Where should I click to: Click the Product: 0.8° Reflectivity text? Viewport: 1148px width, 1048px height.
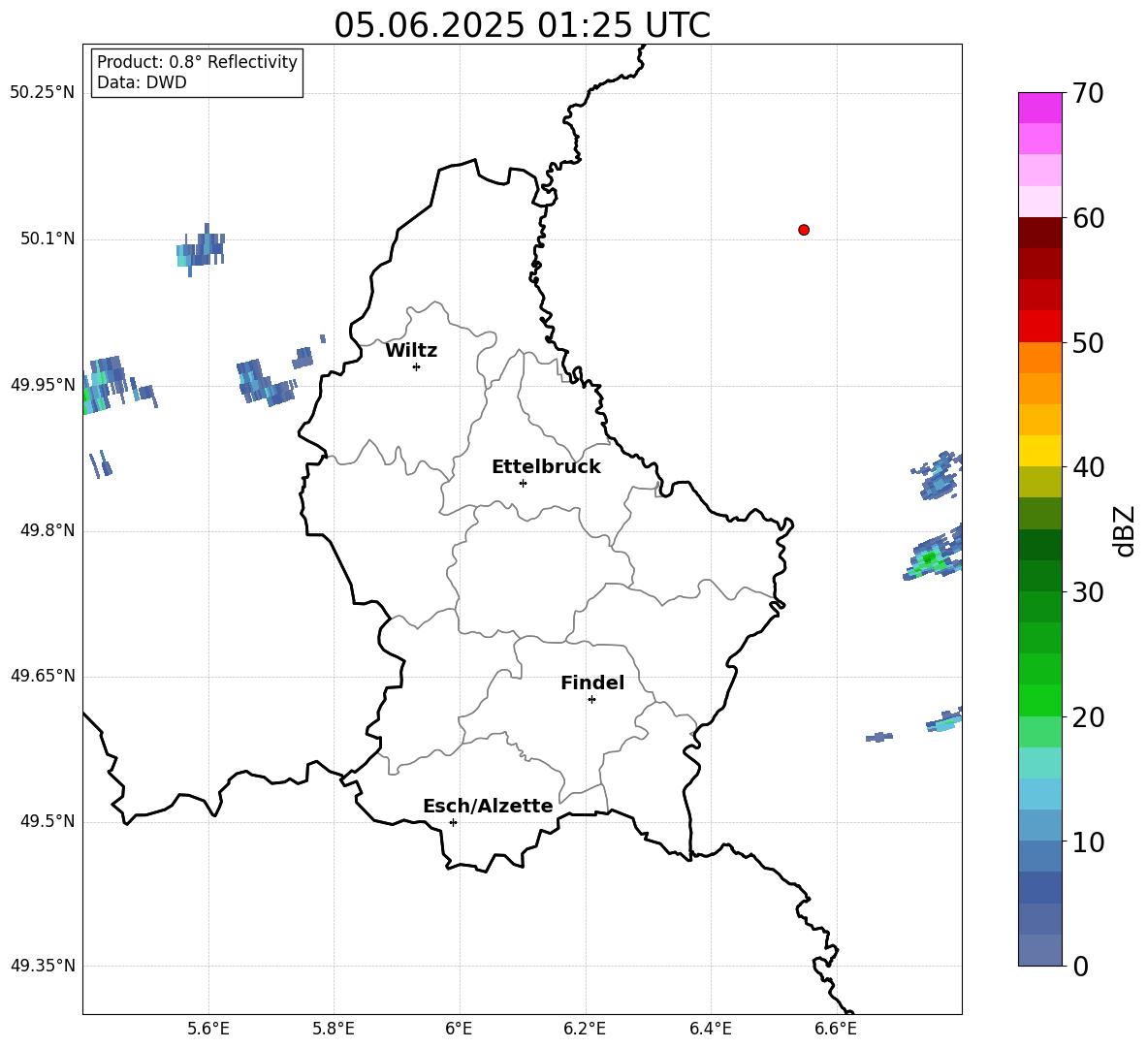pyautogui.click(x=197, y=61)
